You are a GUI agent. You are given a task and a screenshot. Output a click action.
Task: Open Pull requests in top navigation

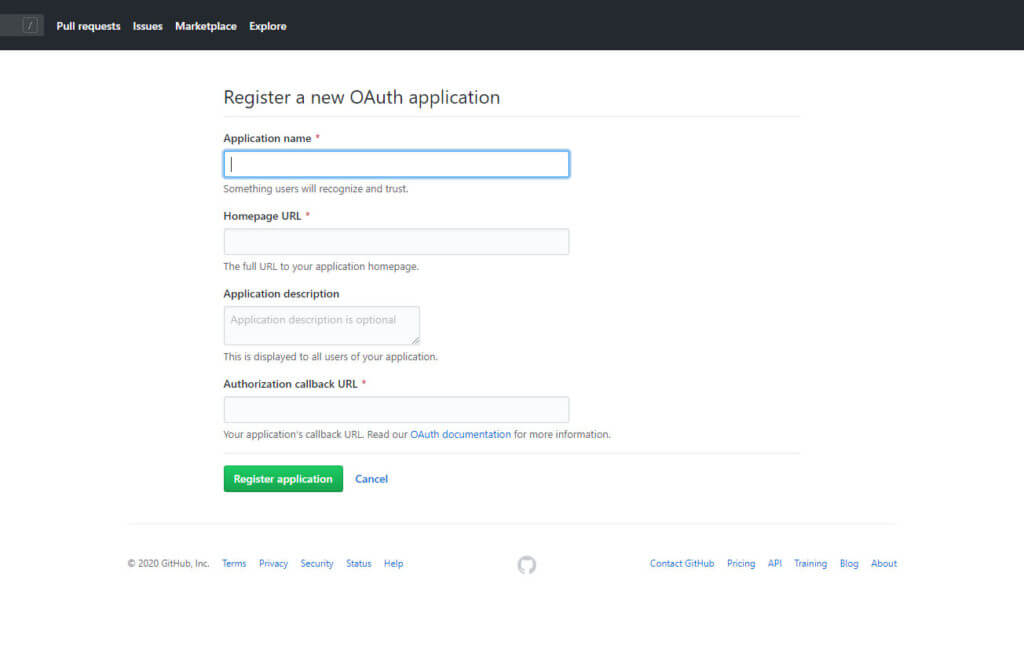88,26
